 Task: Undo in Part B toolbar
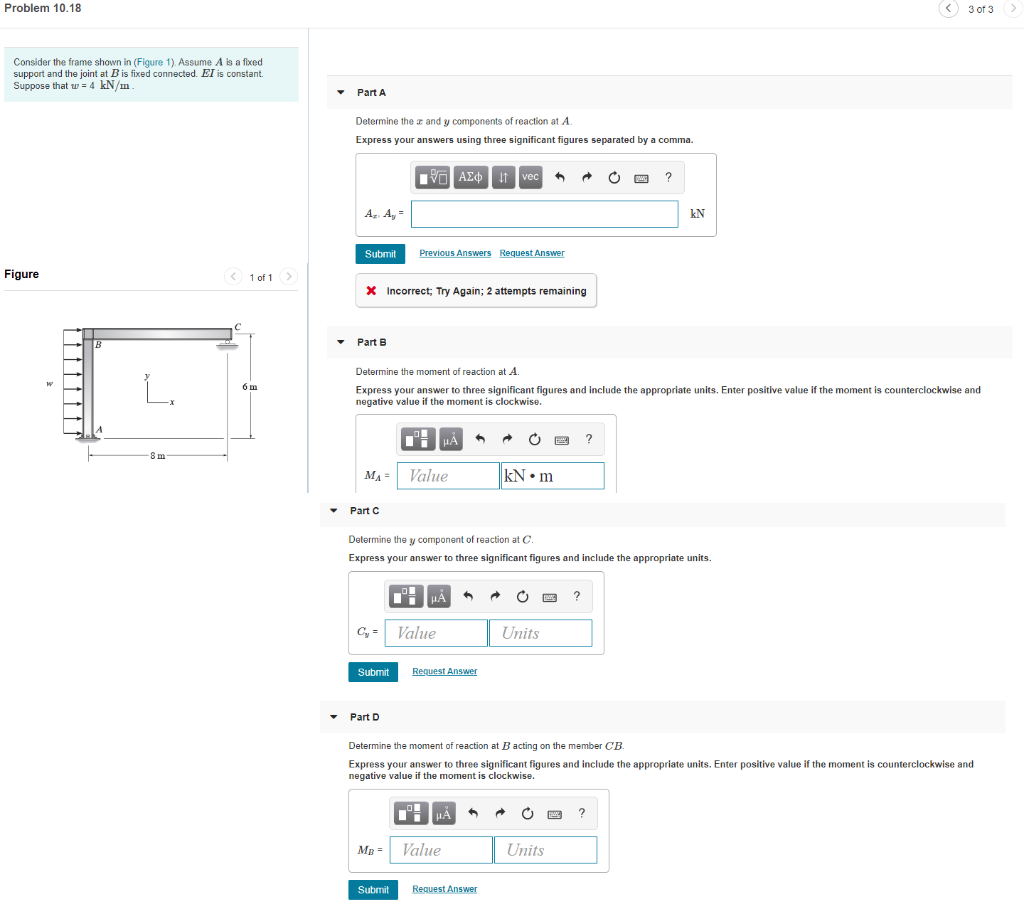tap(480, 439)
